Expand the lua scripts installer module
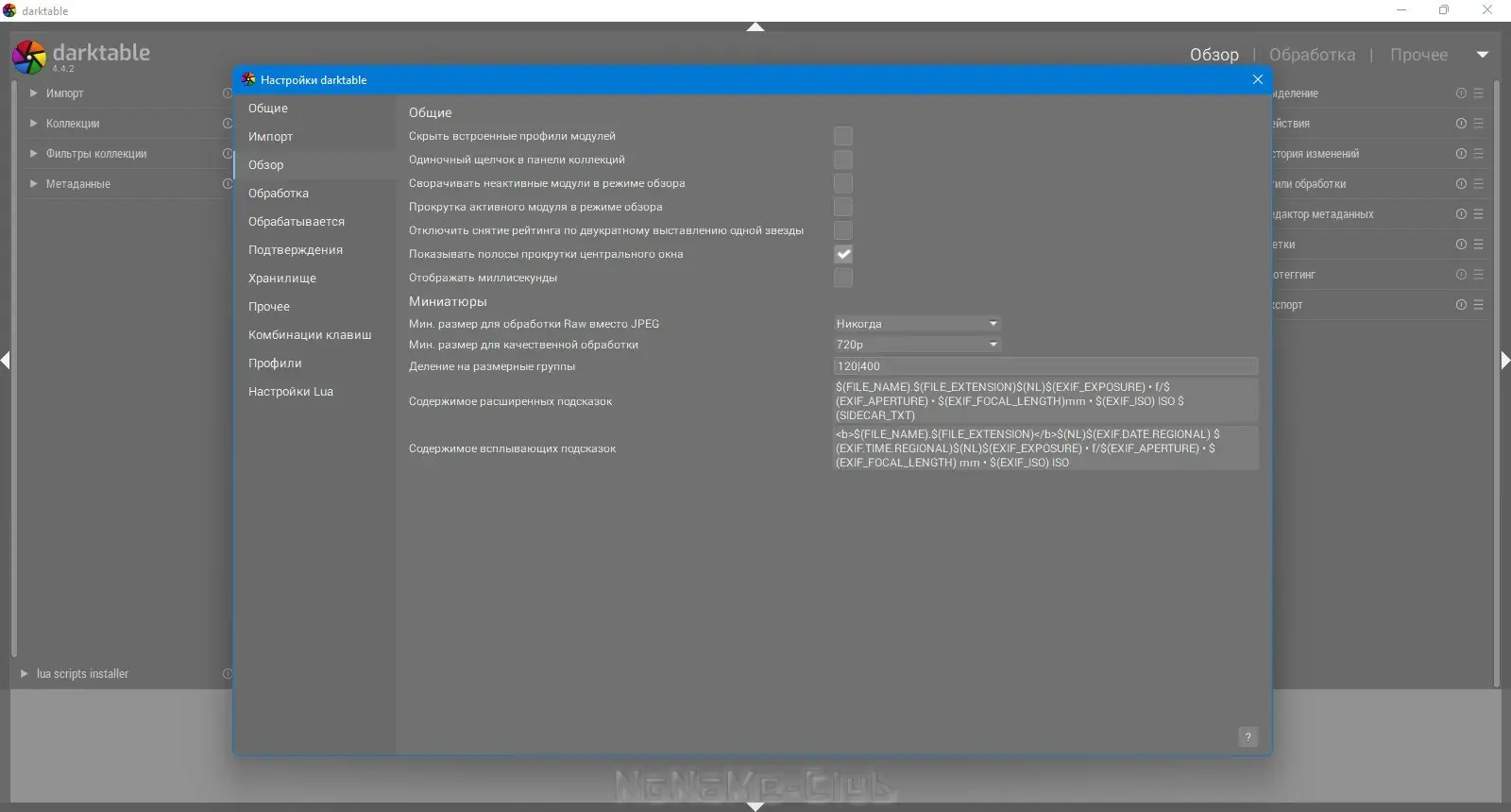This screenshot has width=1511, height=812. click(x=25, y=674)
